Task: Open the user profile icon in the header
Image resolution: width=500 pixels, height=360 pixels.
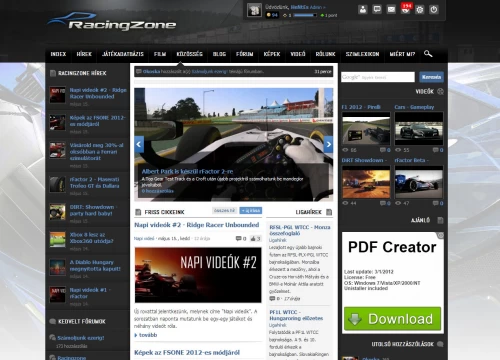Action: (x=363, y=9)
